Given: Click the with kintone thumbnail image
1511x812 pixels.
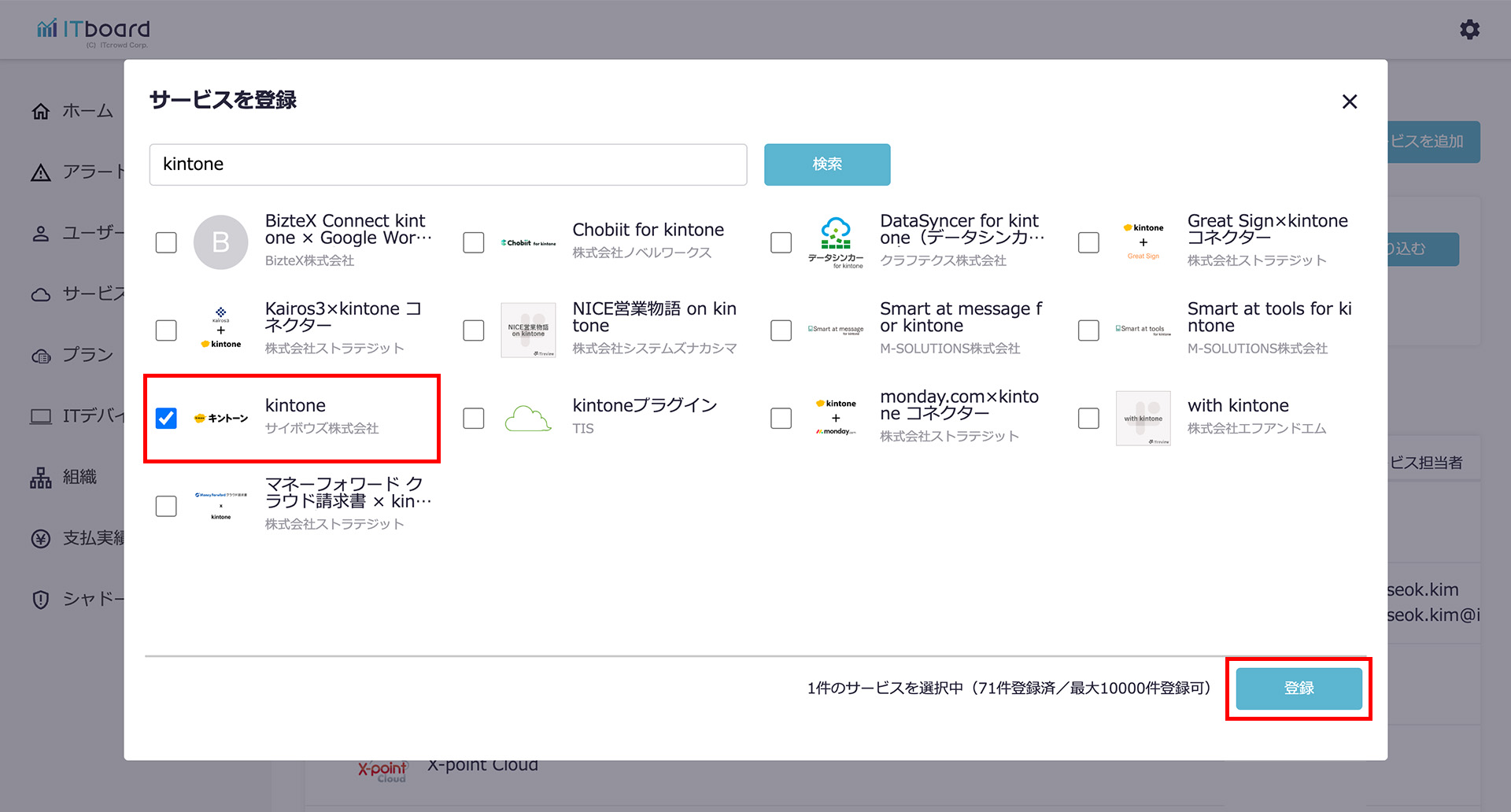Looking at the screenshot, I should 1143,419.
